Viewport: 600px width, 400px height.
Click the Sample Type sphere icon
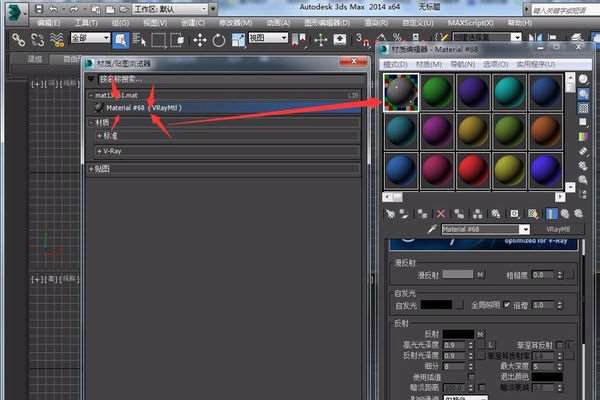(x=583, y=79)
